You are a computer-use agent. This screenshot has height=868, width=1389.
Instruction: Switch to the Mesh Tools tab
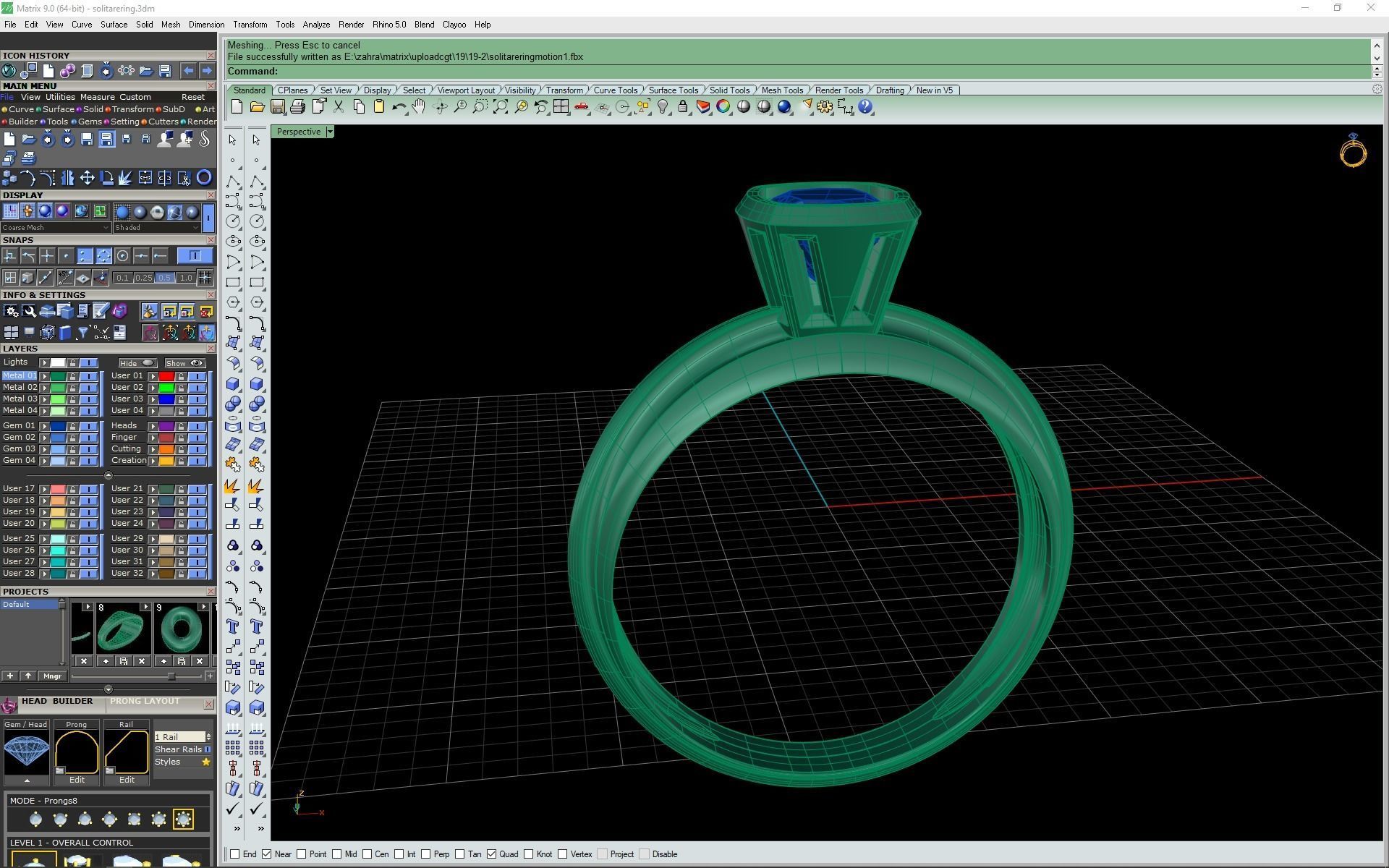click(x=782, y=90)
